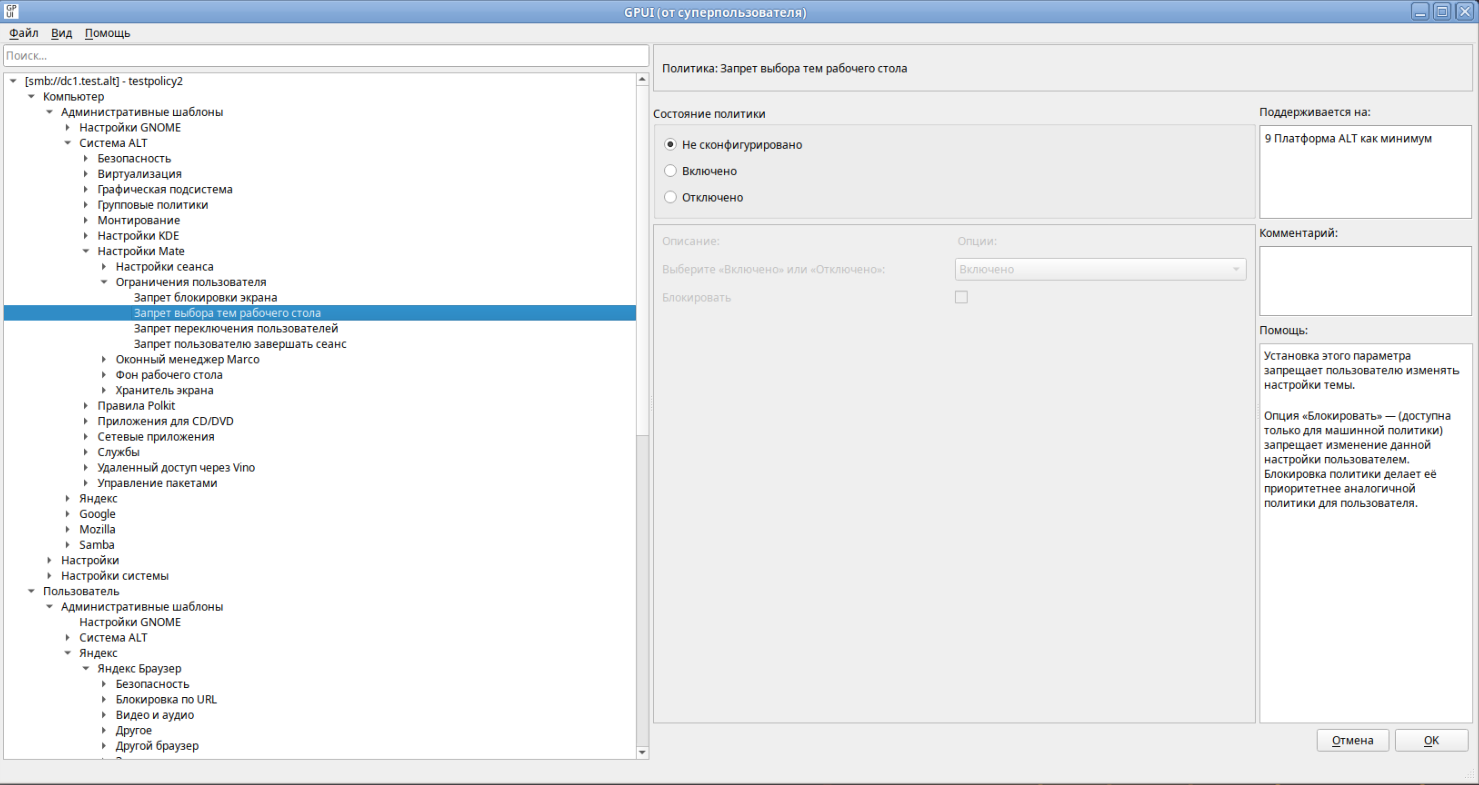Expand the Настройки системы node
The height and width of the screenshot is (785, 1479).
[50, 576]
